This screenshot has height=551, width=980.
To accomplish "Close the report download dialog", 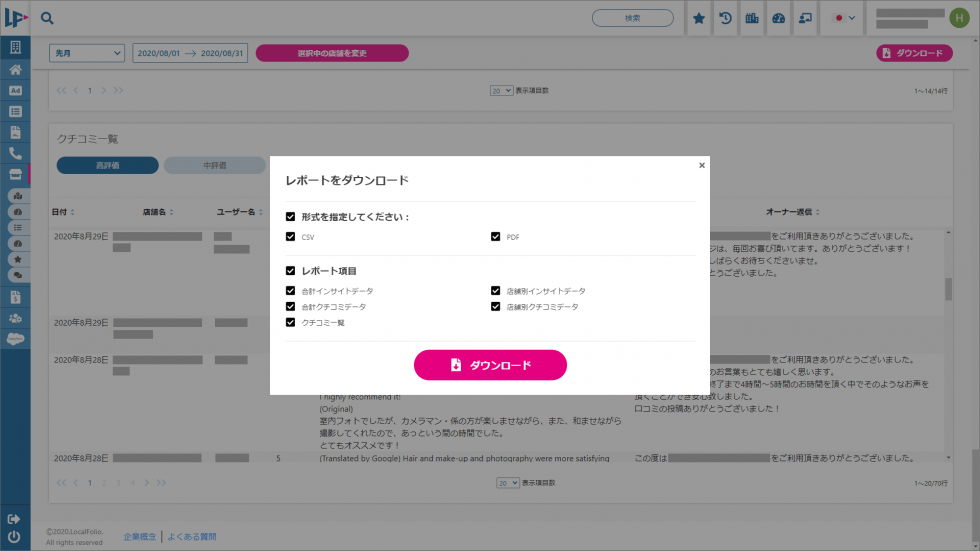I will pos(702,165).
